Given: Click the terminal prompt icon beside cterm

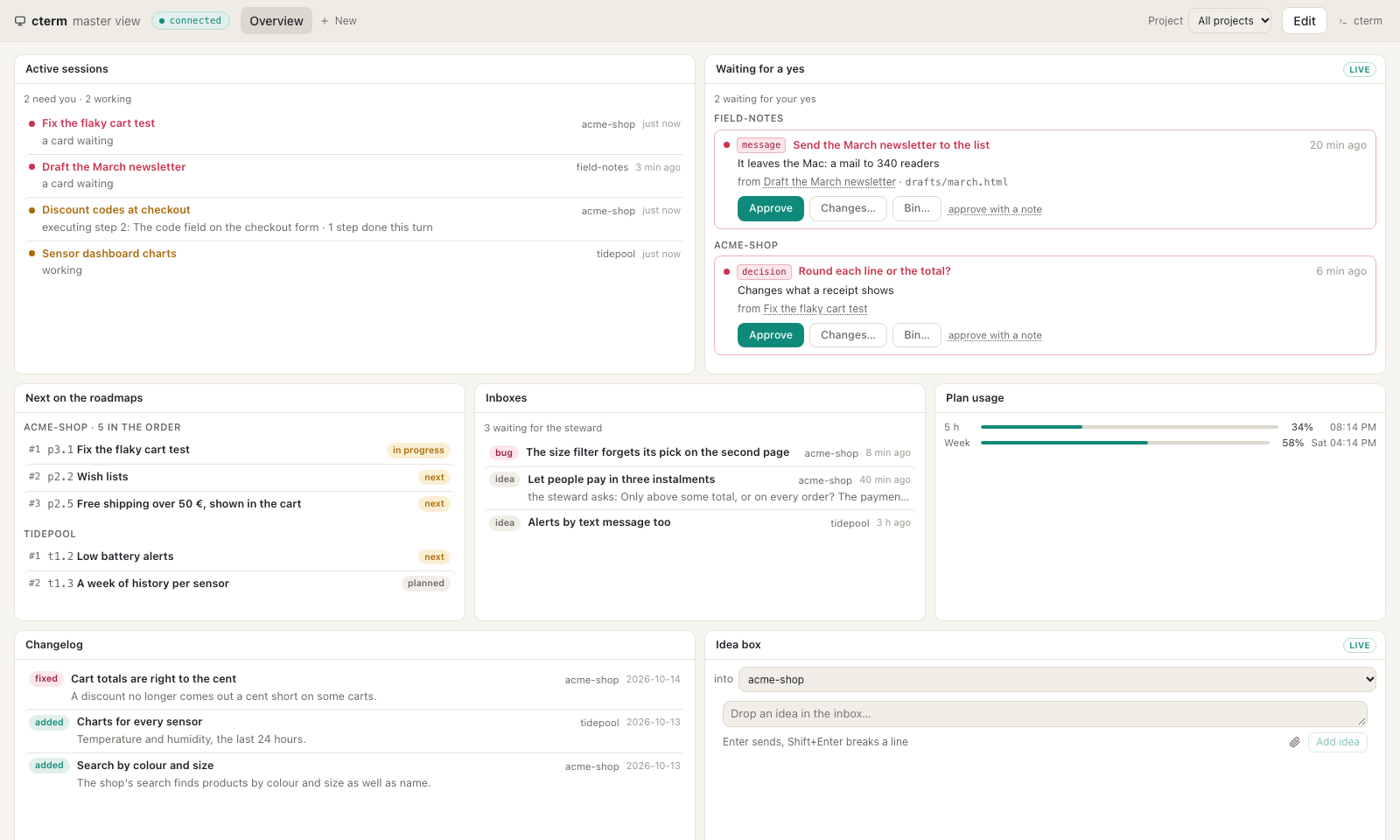Looking at the screenshot, I should pyautogui.click(x=1343, y=21).
